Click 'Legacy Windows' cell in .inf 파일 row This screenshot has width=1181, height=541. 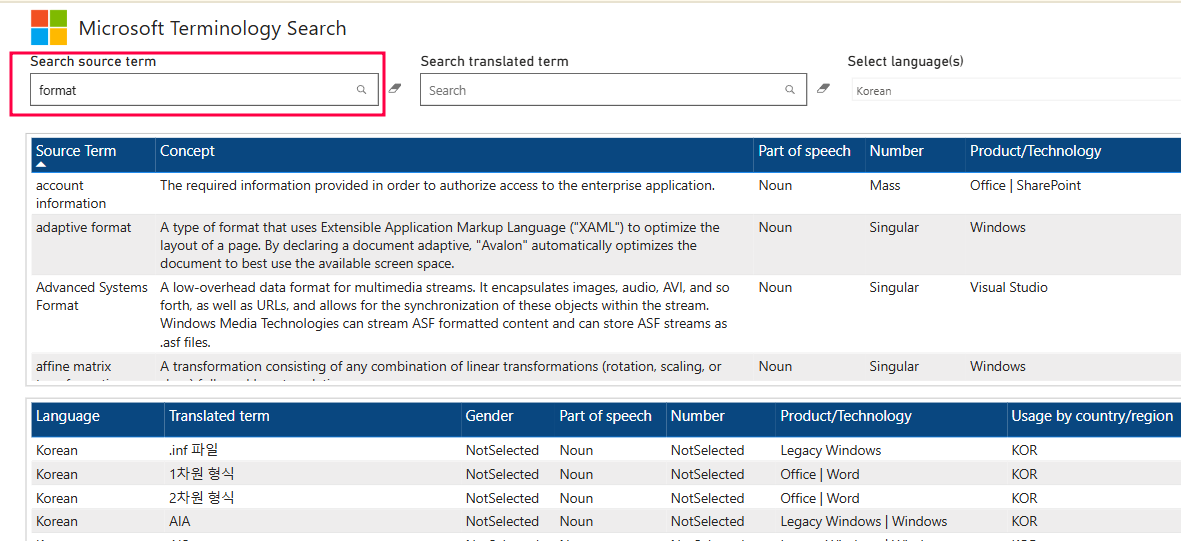pyautogui.click(x=831, y=451)
